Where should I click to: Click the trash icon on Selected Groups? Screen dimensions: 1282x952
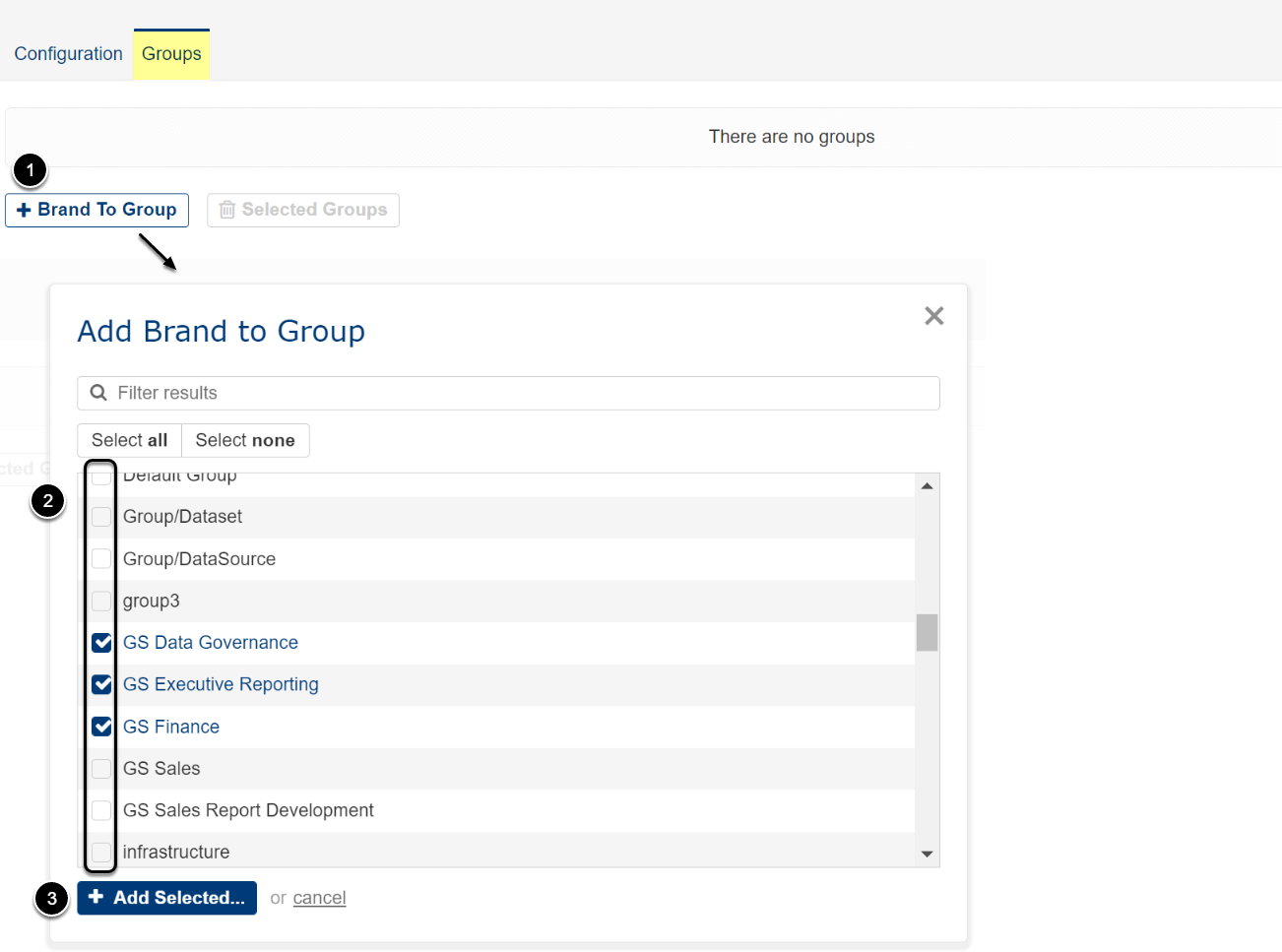[x=227, y=210]
